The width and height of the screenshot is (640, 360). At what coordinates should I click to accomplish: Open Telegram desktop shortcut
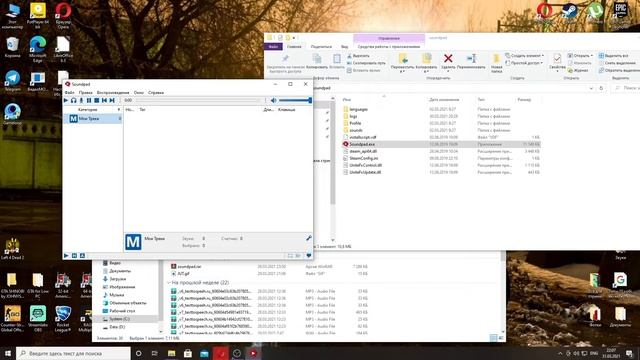[13, 81]
